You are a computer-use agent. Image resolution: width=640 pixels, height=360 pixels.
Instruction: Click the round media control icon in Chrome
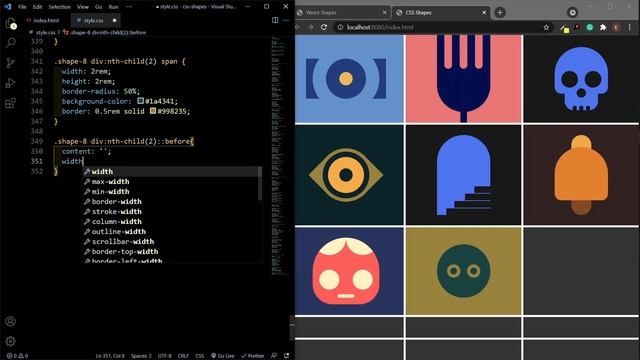(572, 13)
